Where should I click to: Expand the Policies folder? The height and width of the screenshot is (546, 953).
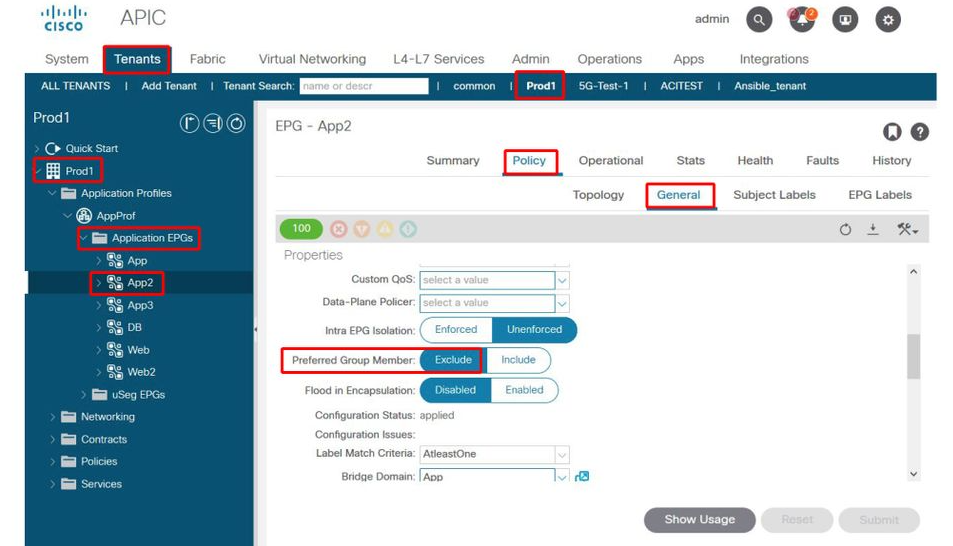52,461
